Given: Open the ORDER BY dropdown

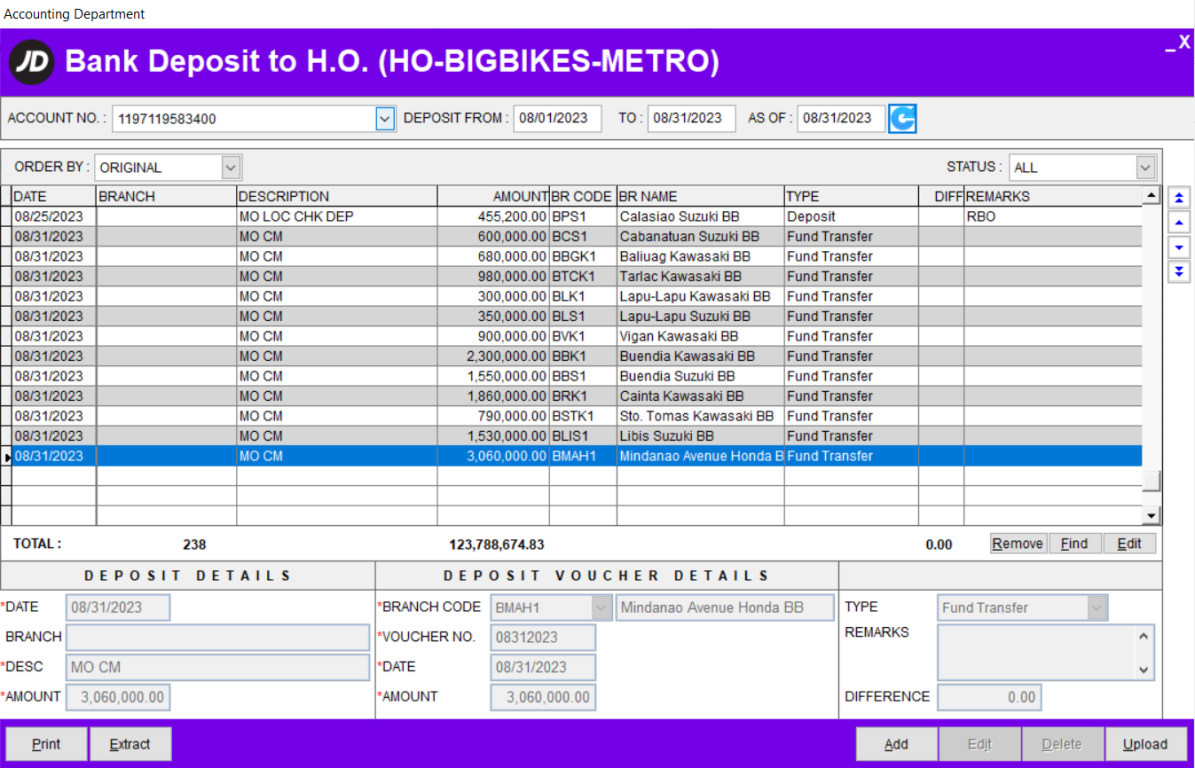Looking at the screenshot, I should [x=231, y=168].
